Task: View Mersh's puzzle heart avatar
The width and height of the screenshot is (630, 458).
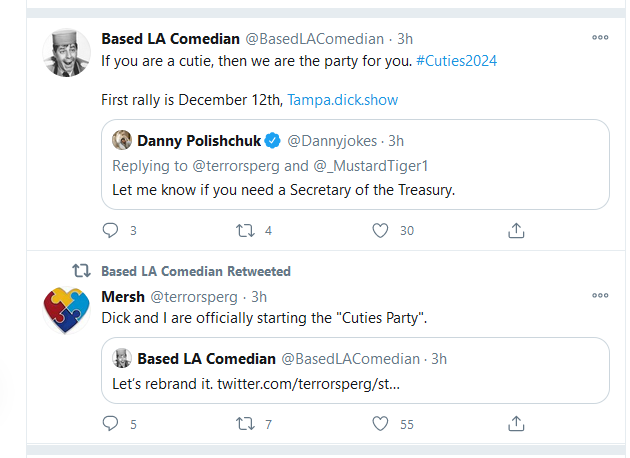Action: (66, 310)
